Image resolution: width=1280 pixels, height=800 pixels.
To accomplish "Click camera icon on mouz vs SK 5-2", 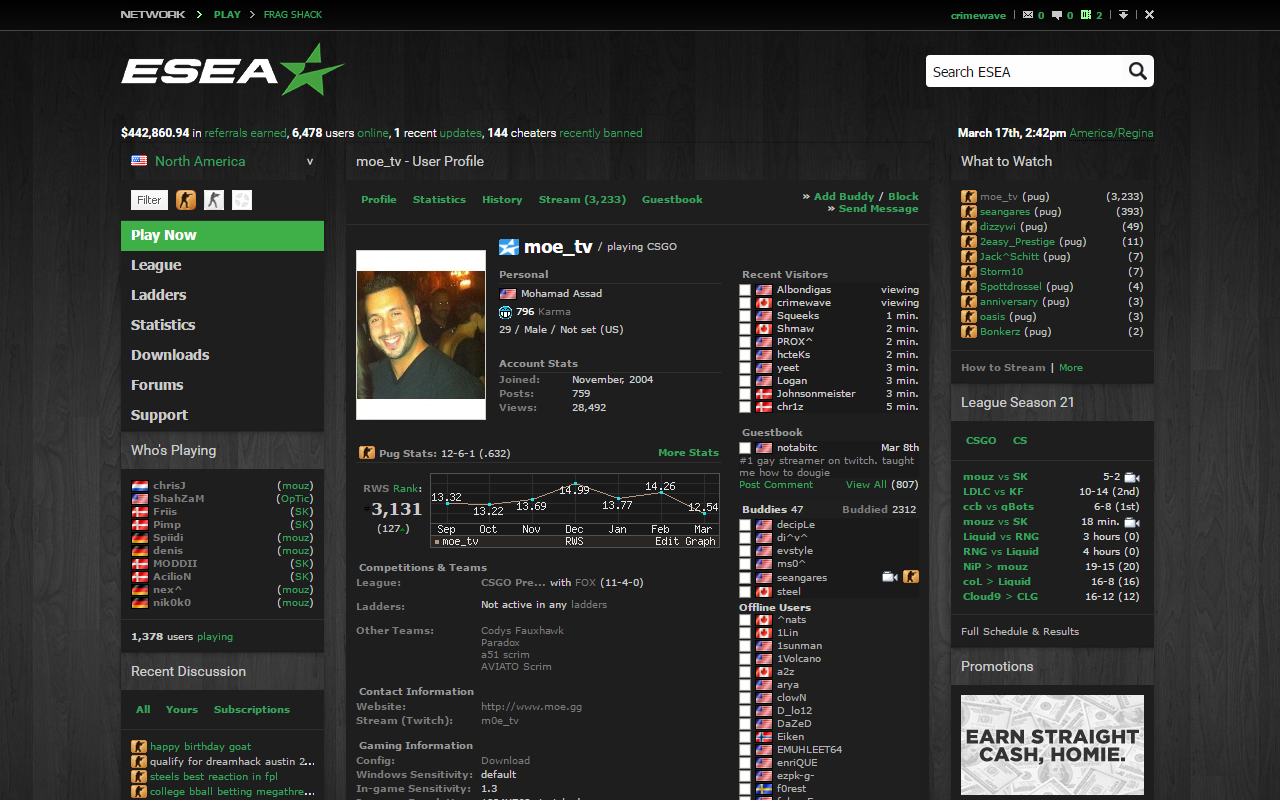I will coord(1132,477).
